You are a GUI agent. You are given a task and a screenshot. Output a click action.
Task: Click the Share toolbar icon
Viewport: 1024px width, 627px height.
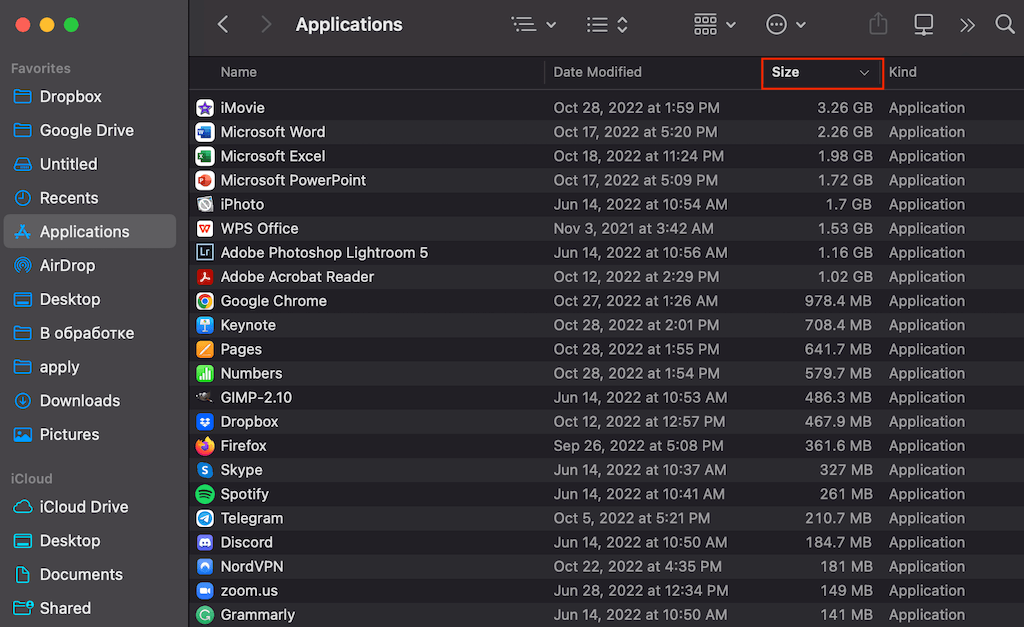tap(878, 24)
